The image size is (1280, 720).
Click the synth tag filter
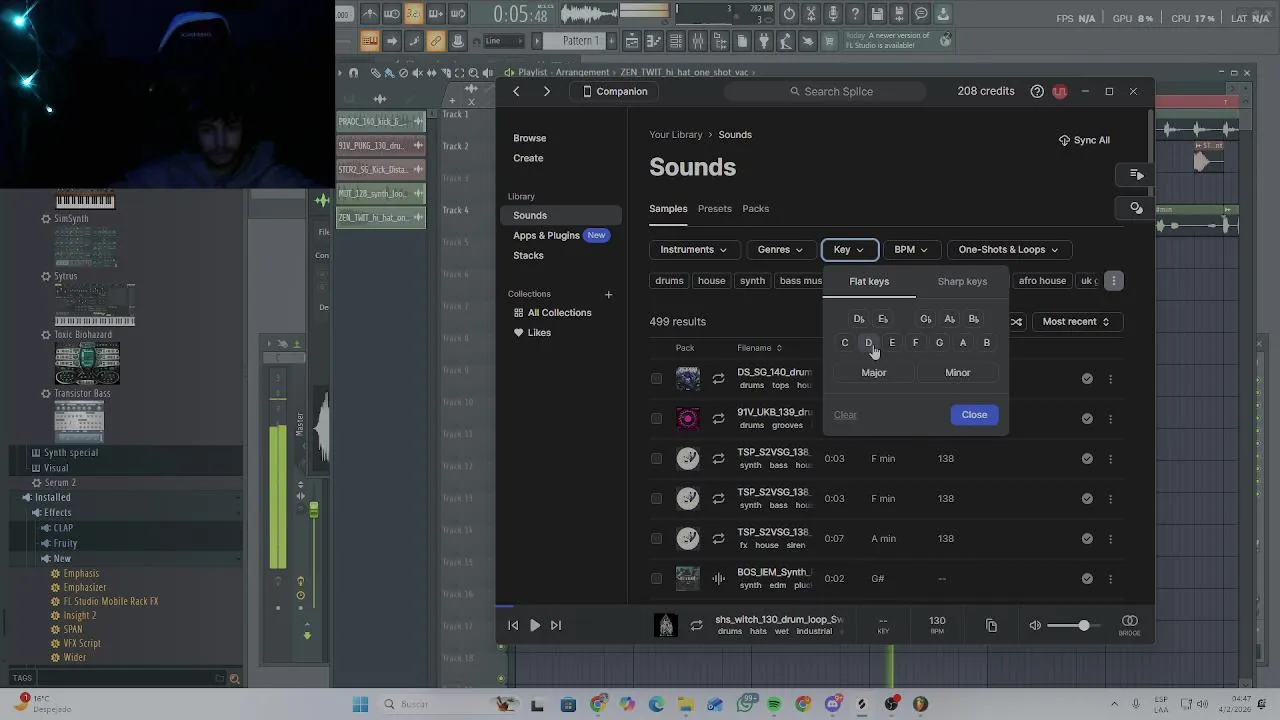752,281
